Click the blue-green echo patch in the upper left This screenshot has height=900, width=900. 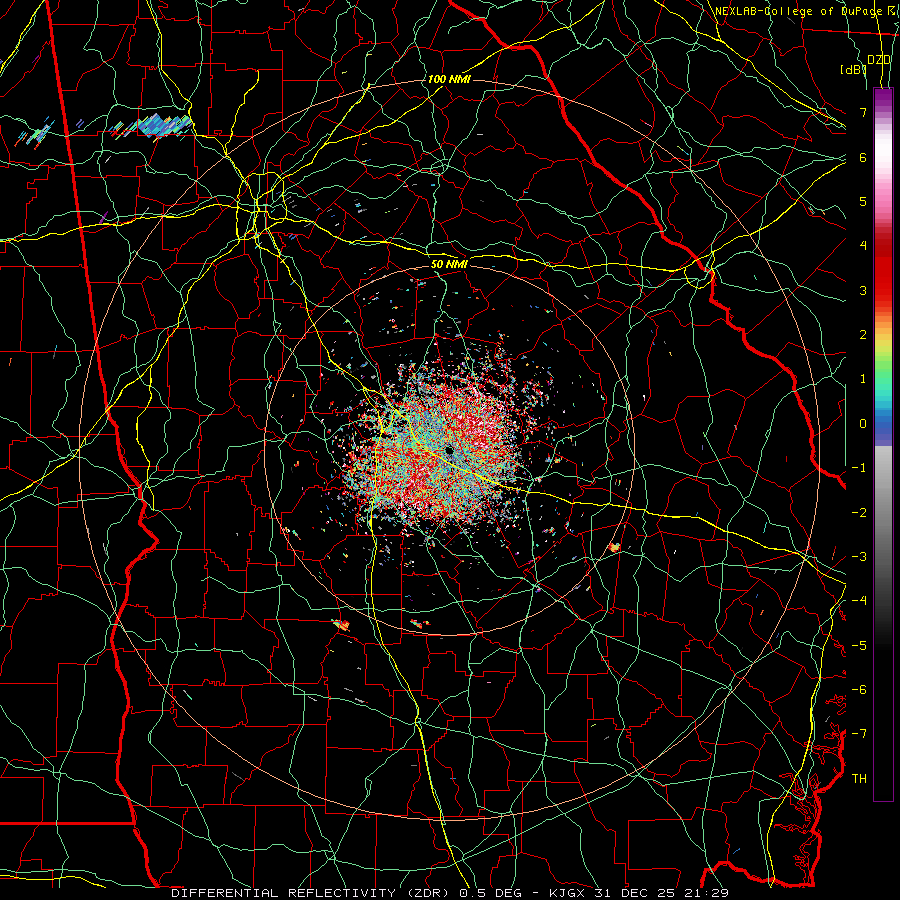point(164,125)
